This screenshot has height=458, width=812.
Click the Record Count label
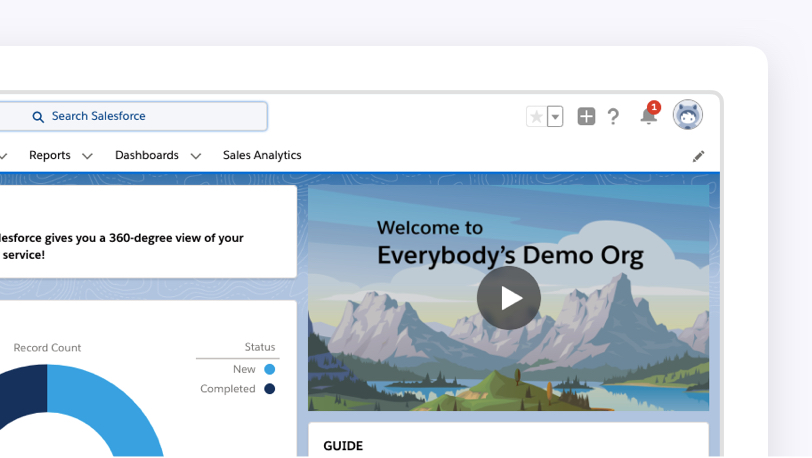coord(47,348)
